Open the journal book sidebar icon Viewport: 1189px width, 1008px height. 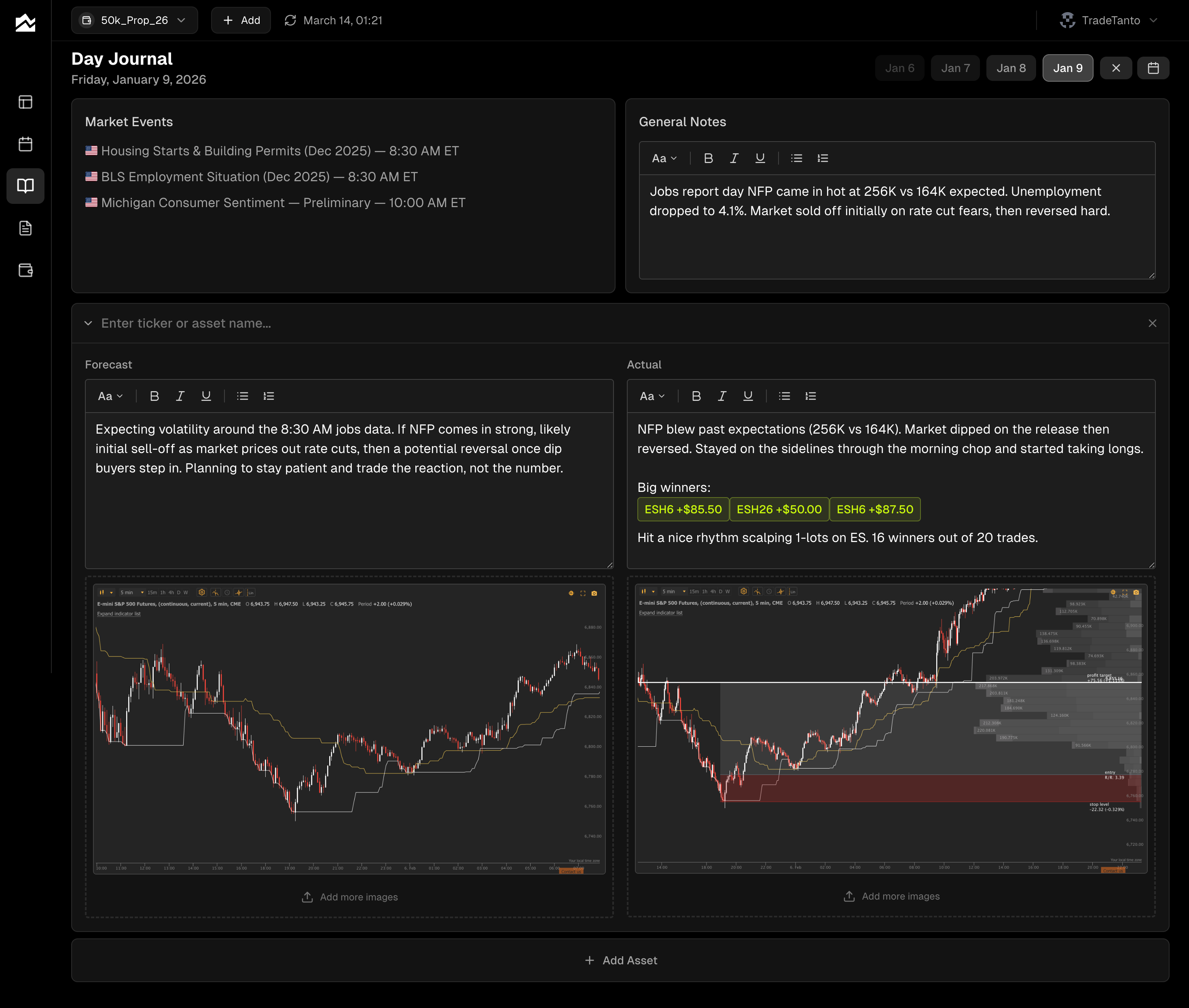pyautogui.click(x=25, y=186)
